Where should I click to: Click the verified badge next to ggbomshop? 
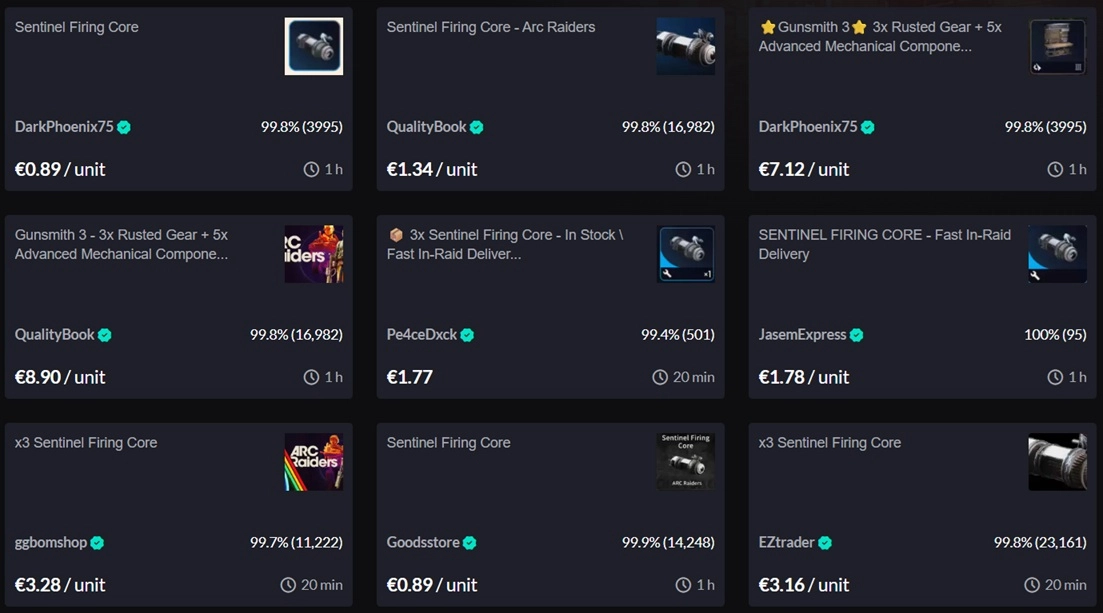[95, 542]
